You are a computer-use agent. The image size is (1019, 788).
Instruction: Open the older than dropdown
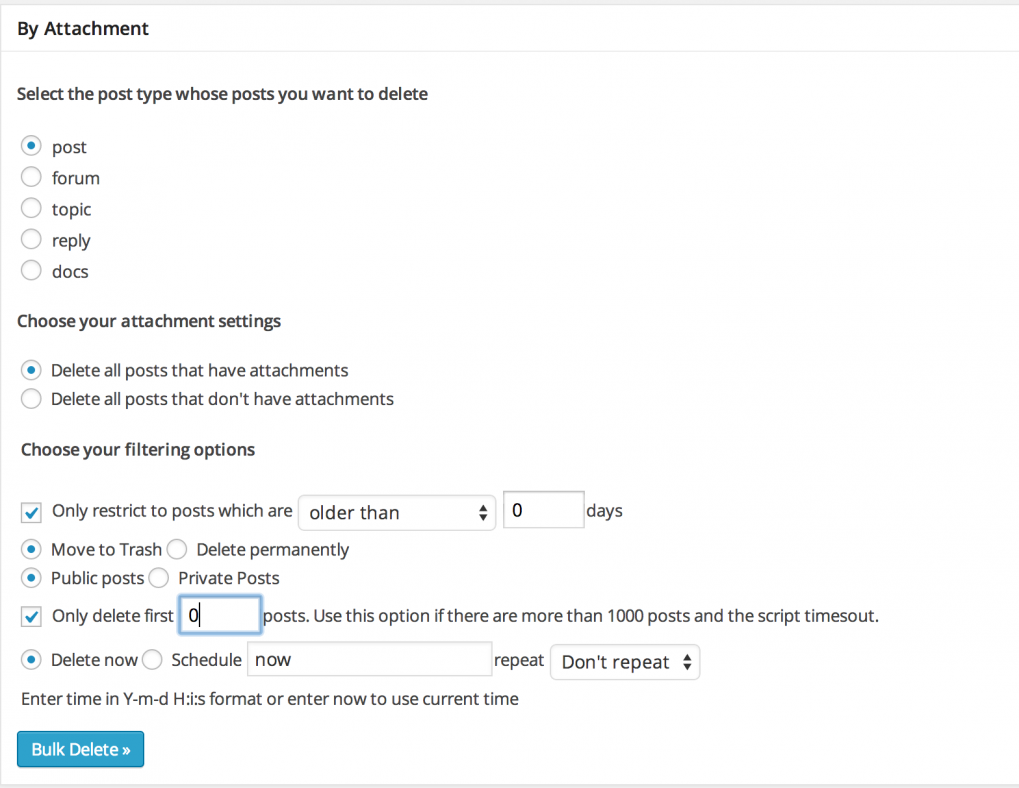(x=396, y=512)
